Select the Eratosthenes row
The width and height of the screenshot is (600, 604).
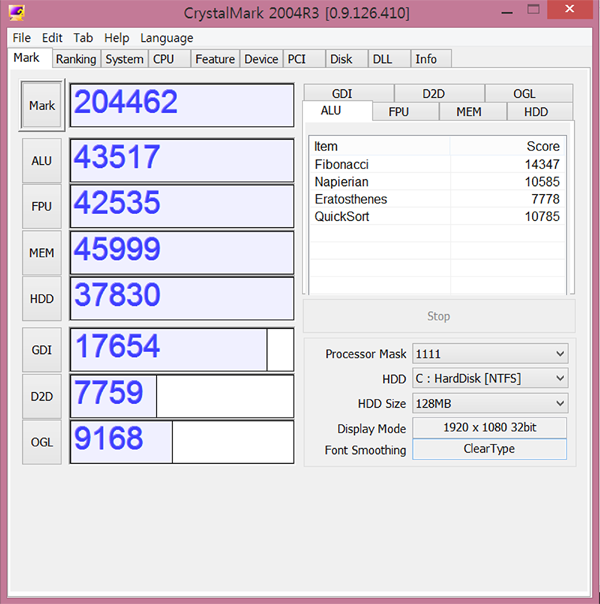[437, 199]
